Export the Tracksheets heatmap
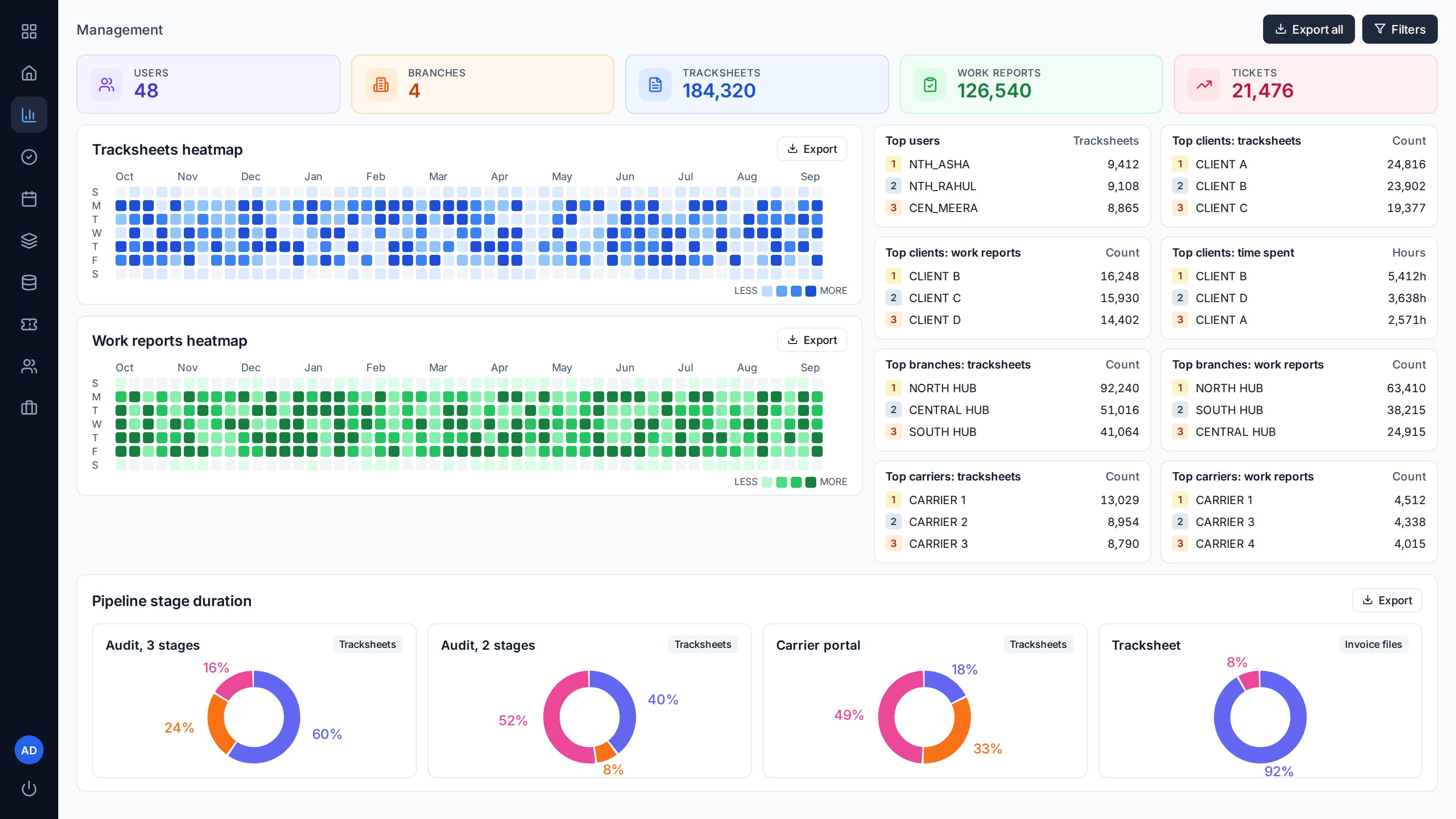This screenshot has height=819, width=1456. click(x=812, y=149)
